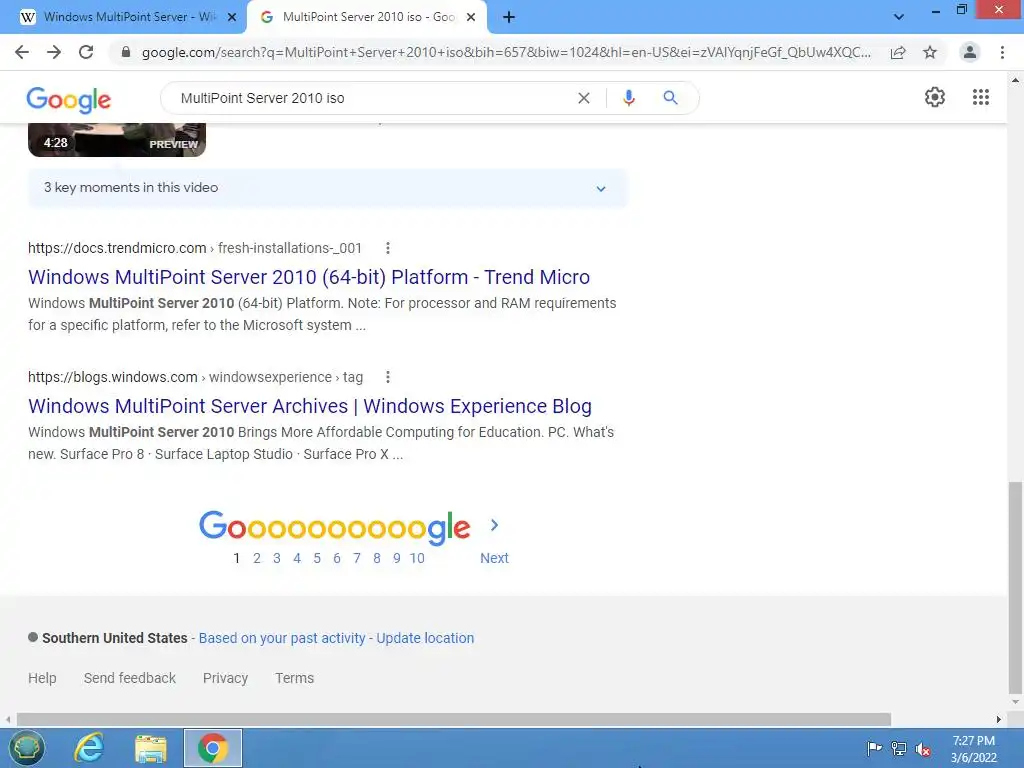Screen dimensions: 1024x768
Task: Open the Action Center flag icon
Action: [x=874, y=748]
